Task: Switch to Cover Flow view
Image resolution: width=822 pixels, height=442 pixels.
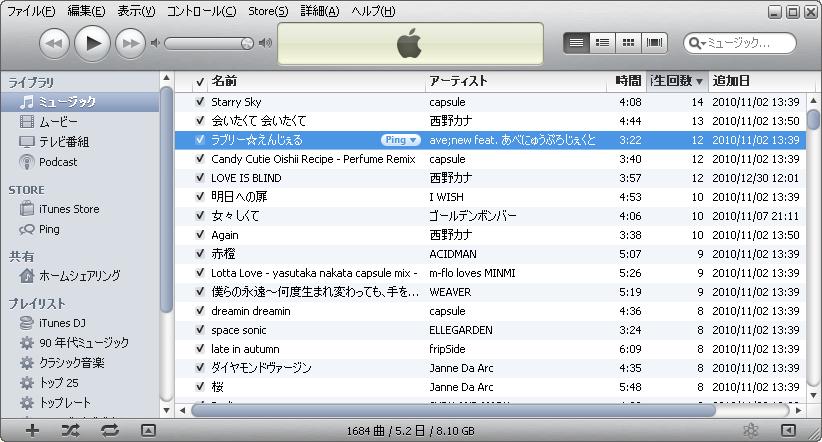Action: click(x=654, y=43)
